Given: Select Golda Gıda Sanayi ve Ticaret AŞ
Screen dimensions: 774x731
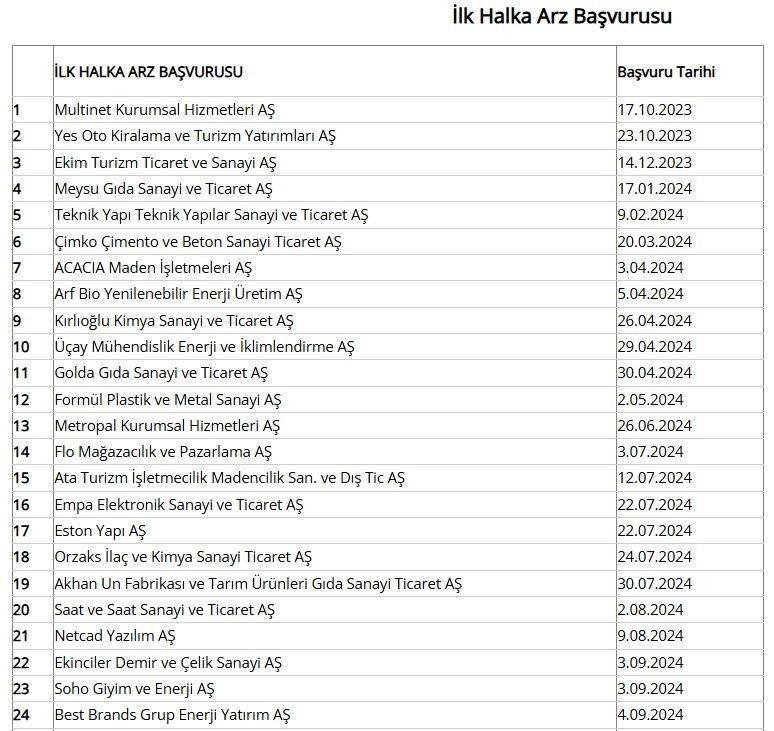Looking at the screenshot, I should coord(161,373).
